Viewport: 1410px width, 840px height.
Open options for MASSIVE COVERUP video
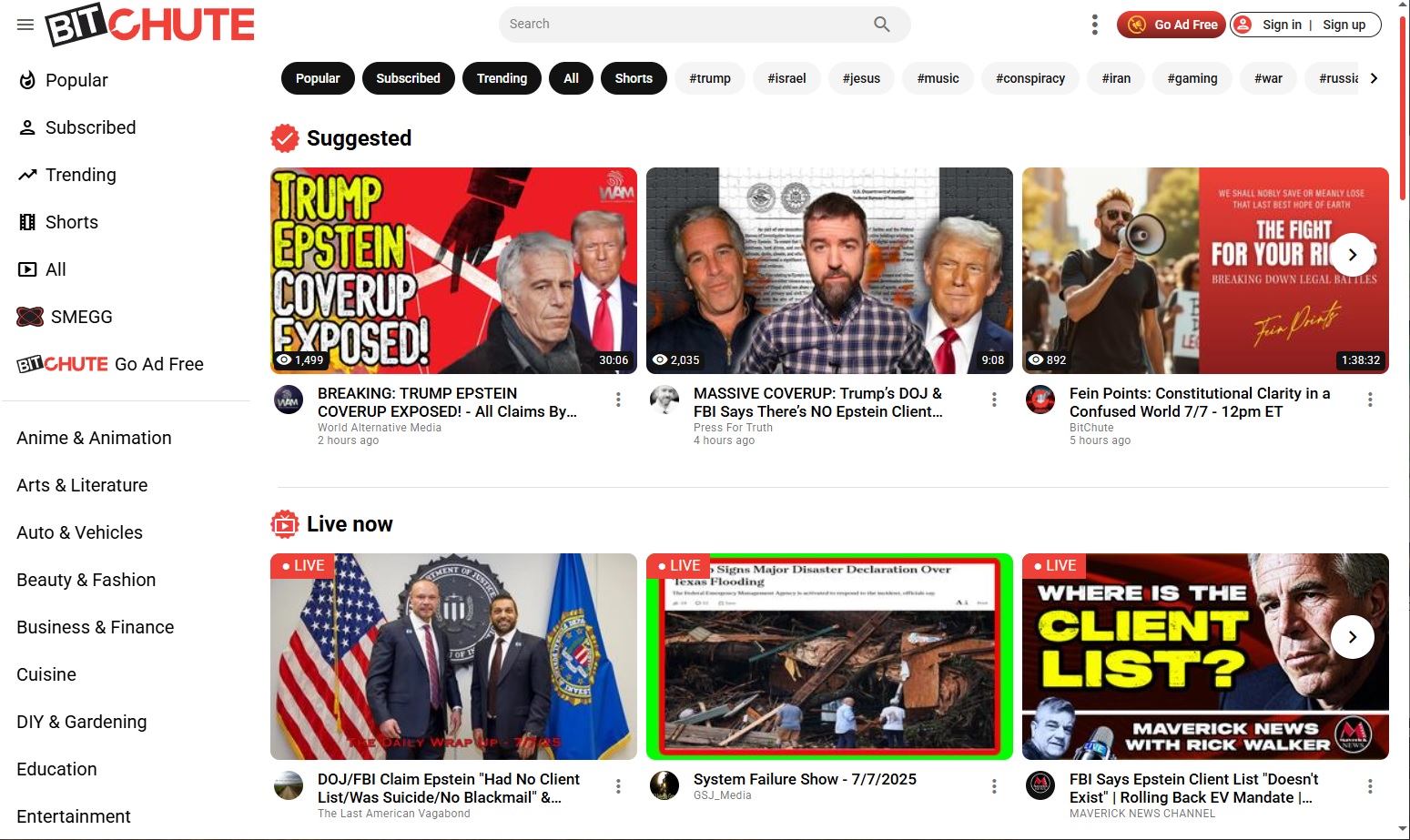[994, 400]
